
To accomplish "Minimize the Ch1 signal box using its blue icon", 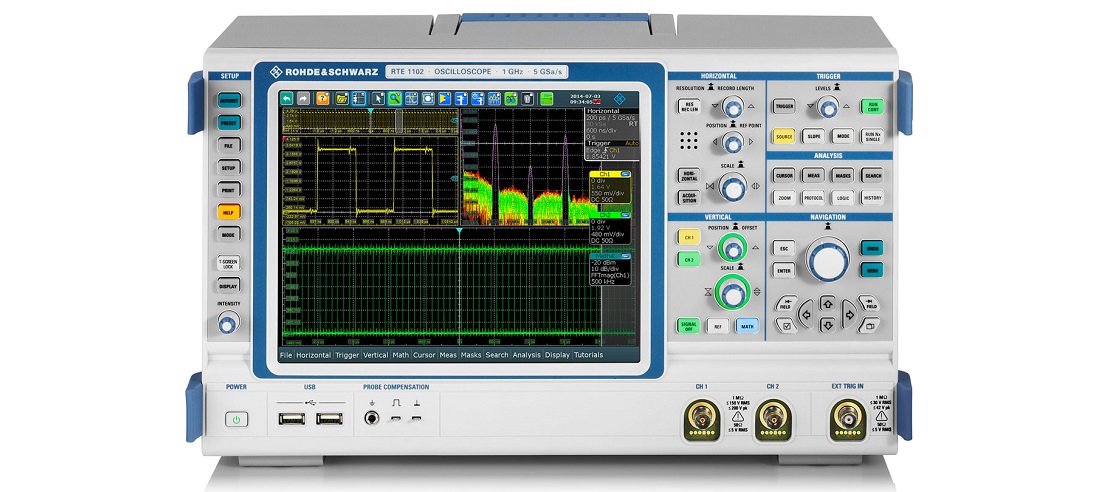I will (625, 173).
